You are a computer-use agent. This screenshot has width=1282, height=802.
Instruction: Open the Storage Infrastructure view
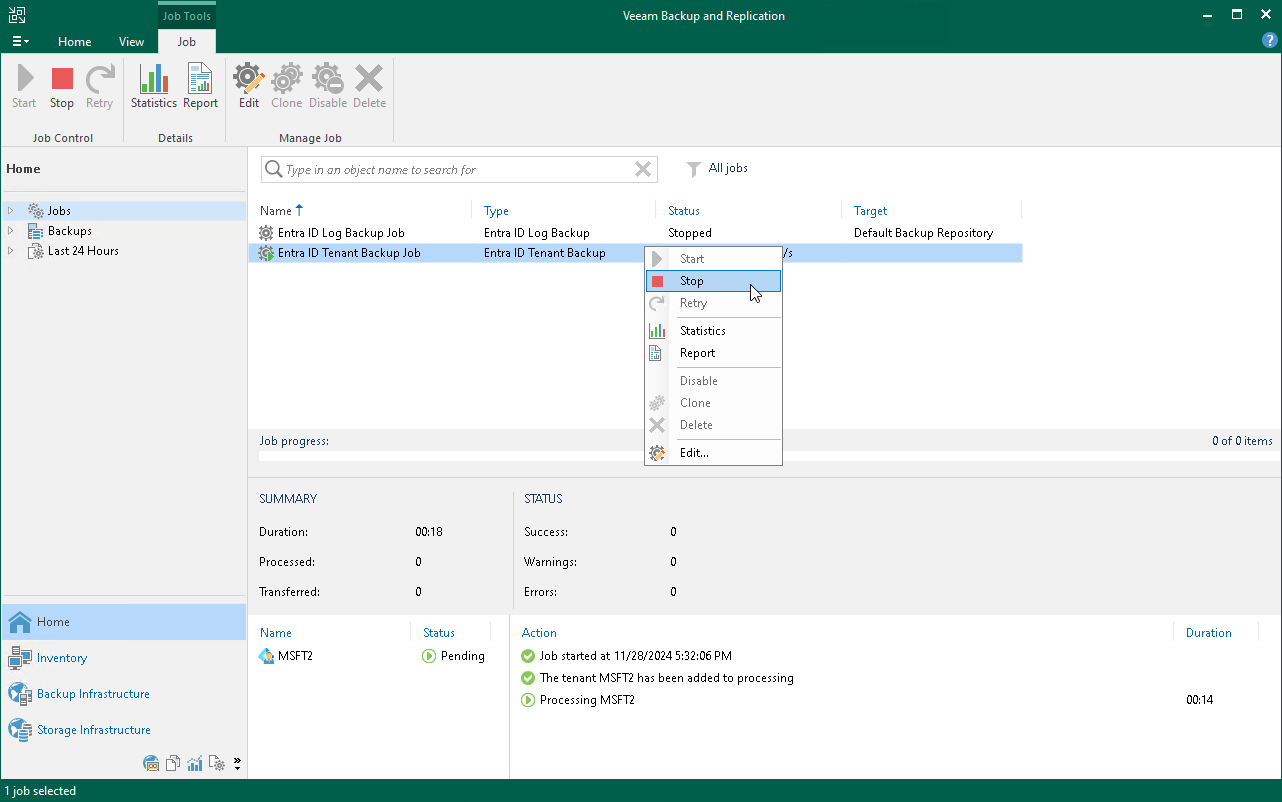(123, 730)
